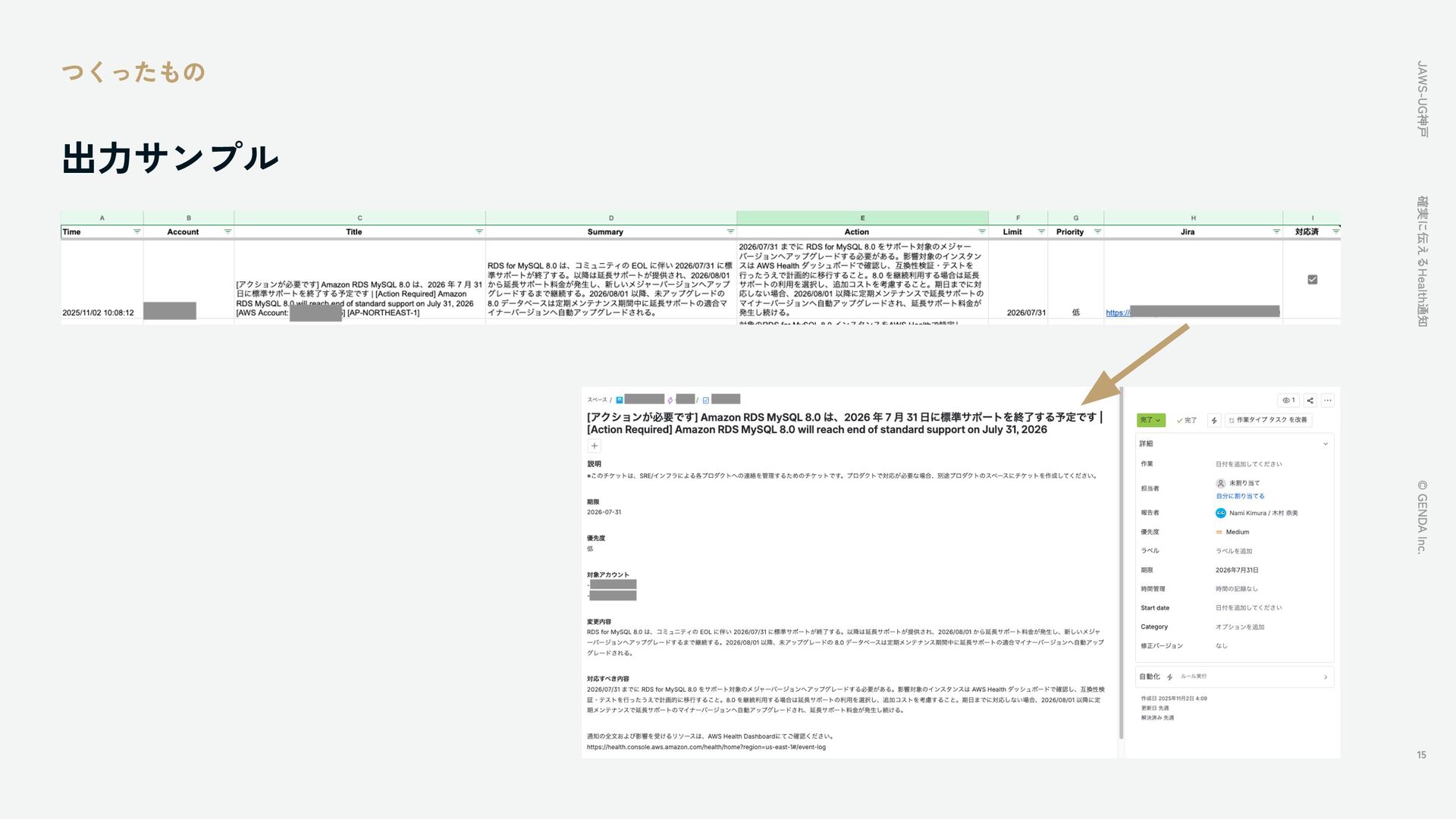The height and width of the screenshot is (819, 1456).
Task: Open the three-dot more actions menu
Action: pyautogui.click(x=1327, y=400)
